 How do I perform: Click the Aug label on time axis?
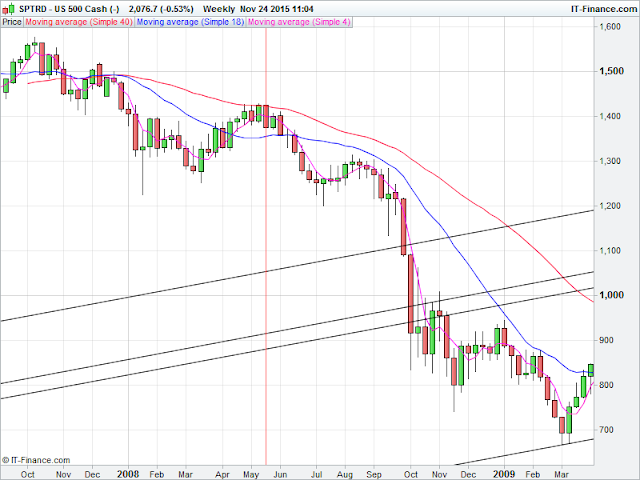coord(345,474)
